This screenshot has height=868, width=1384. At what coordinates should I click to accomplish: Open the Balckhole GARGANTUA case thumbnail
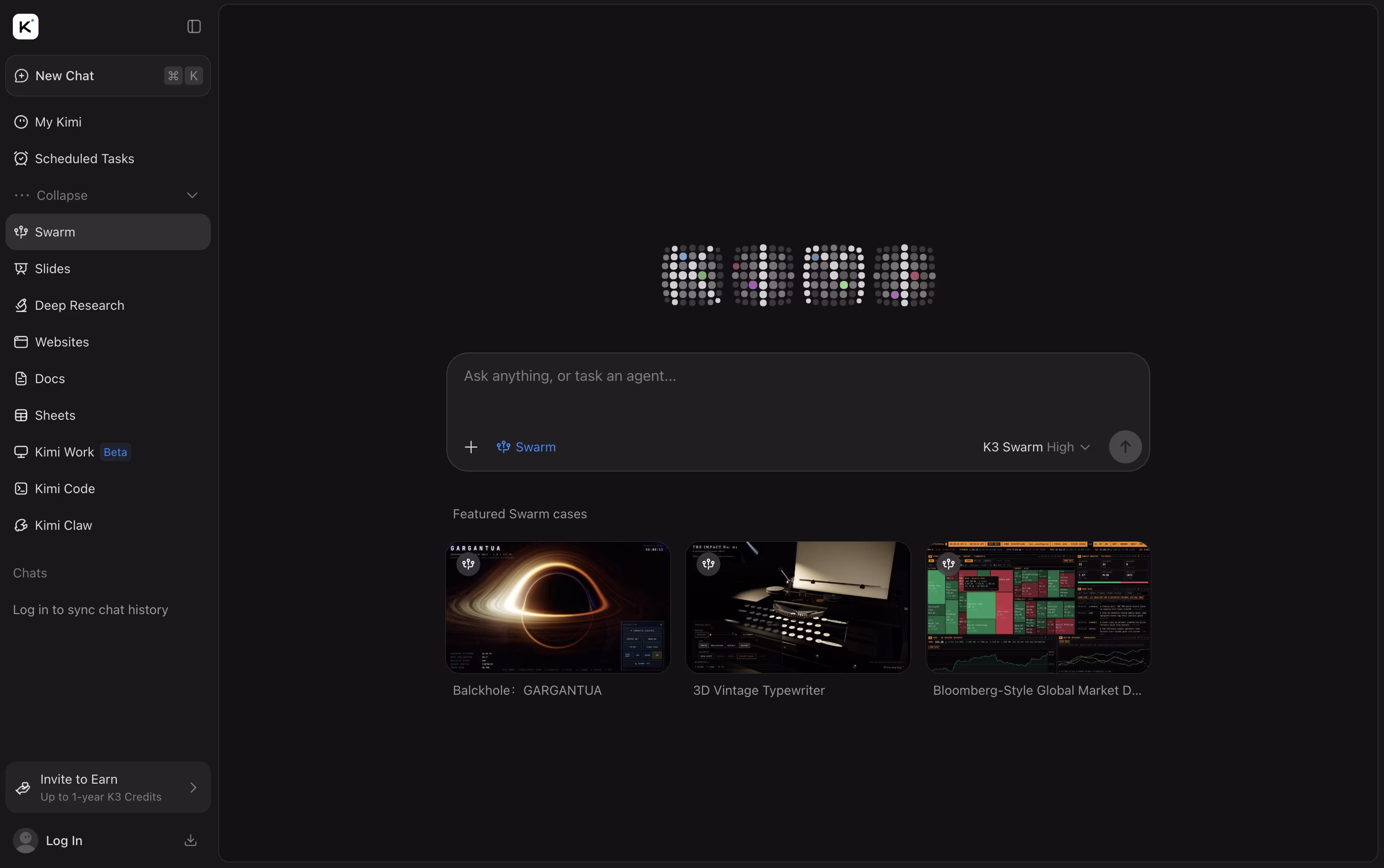559,607
